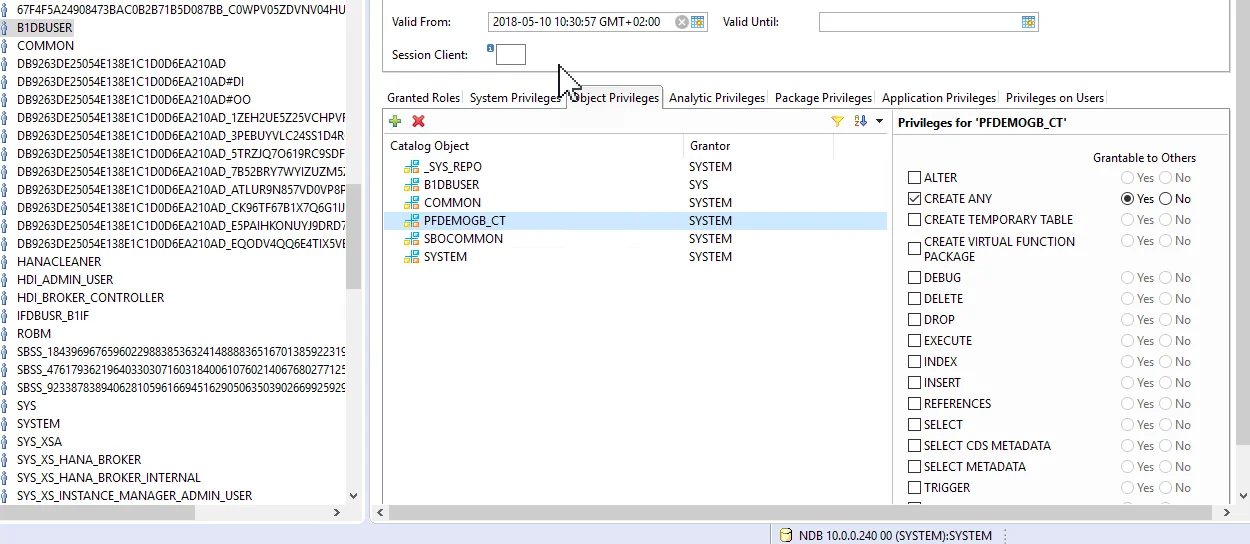Open the Valid Until calendar picker icon
Image resolution: width=1250 pixels, height=544 pixels.
pyautogui.click(x=1028, y=22)
